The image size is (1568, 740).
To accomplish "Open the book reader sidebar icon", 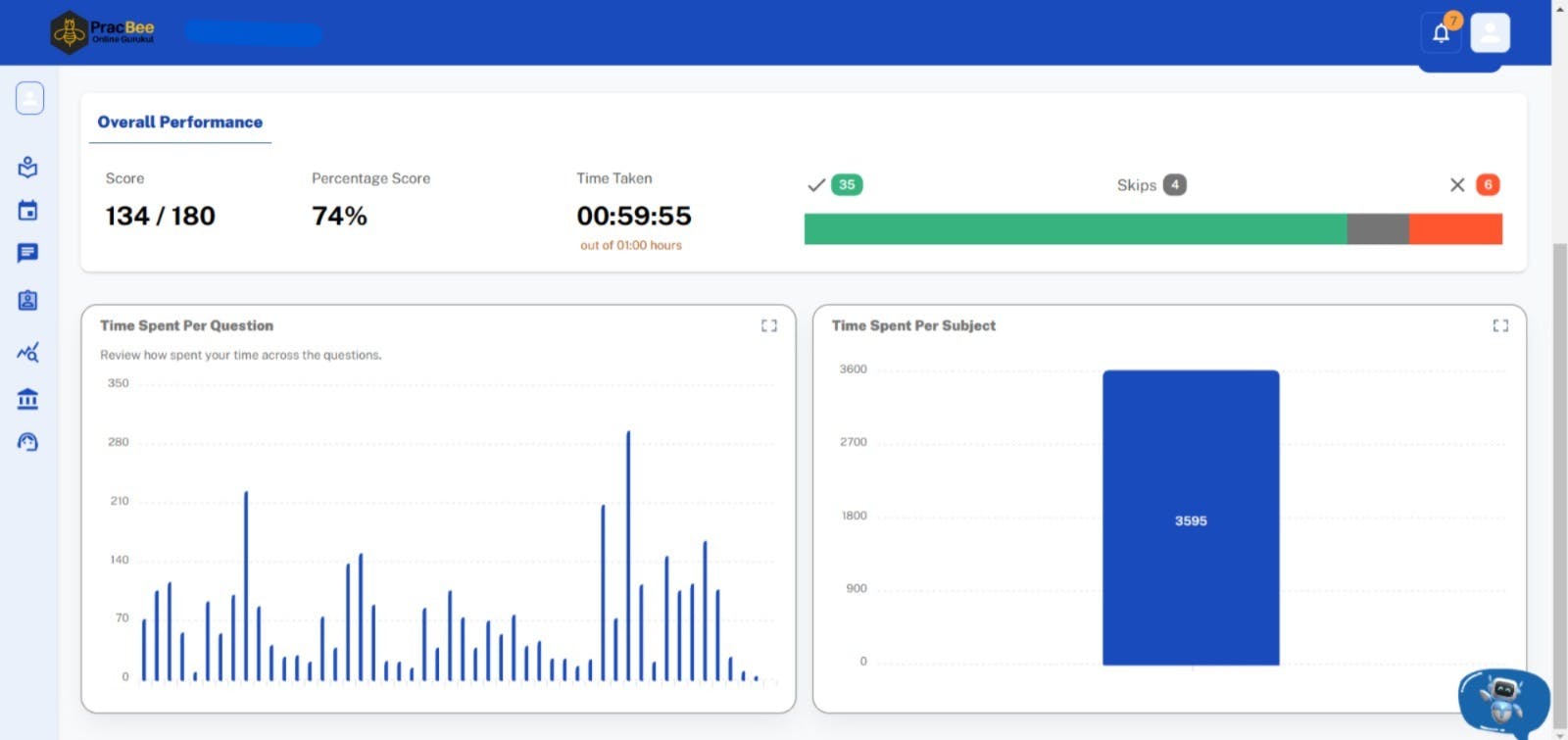I will [27, 168].
